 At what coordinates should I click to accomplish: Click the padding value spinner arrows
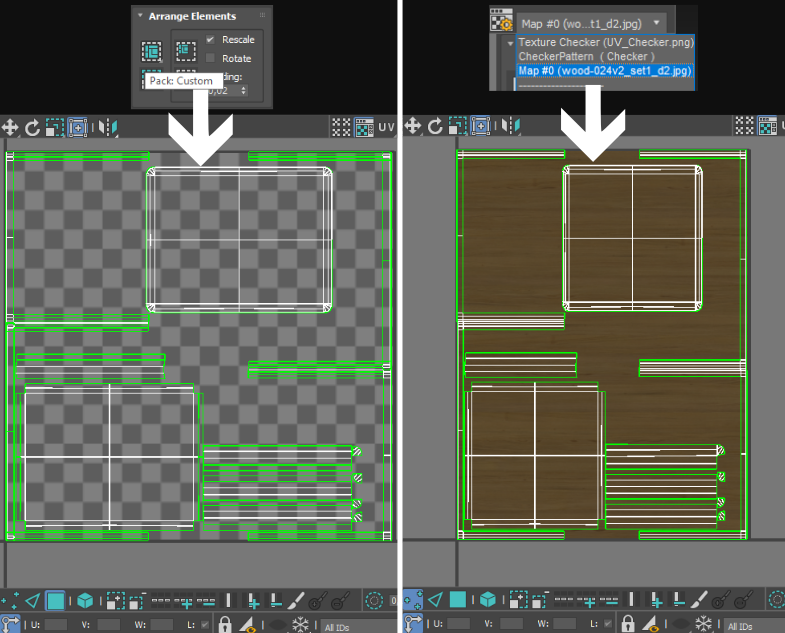pos(243,91)
